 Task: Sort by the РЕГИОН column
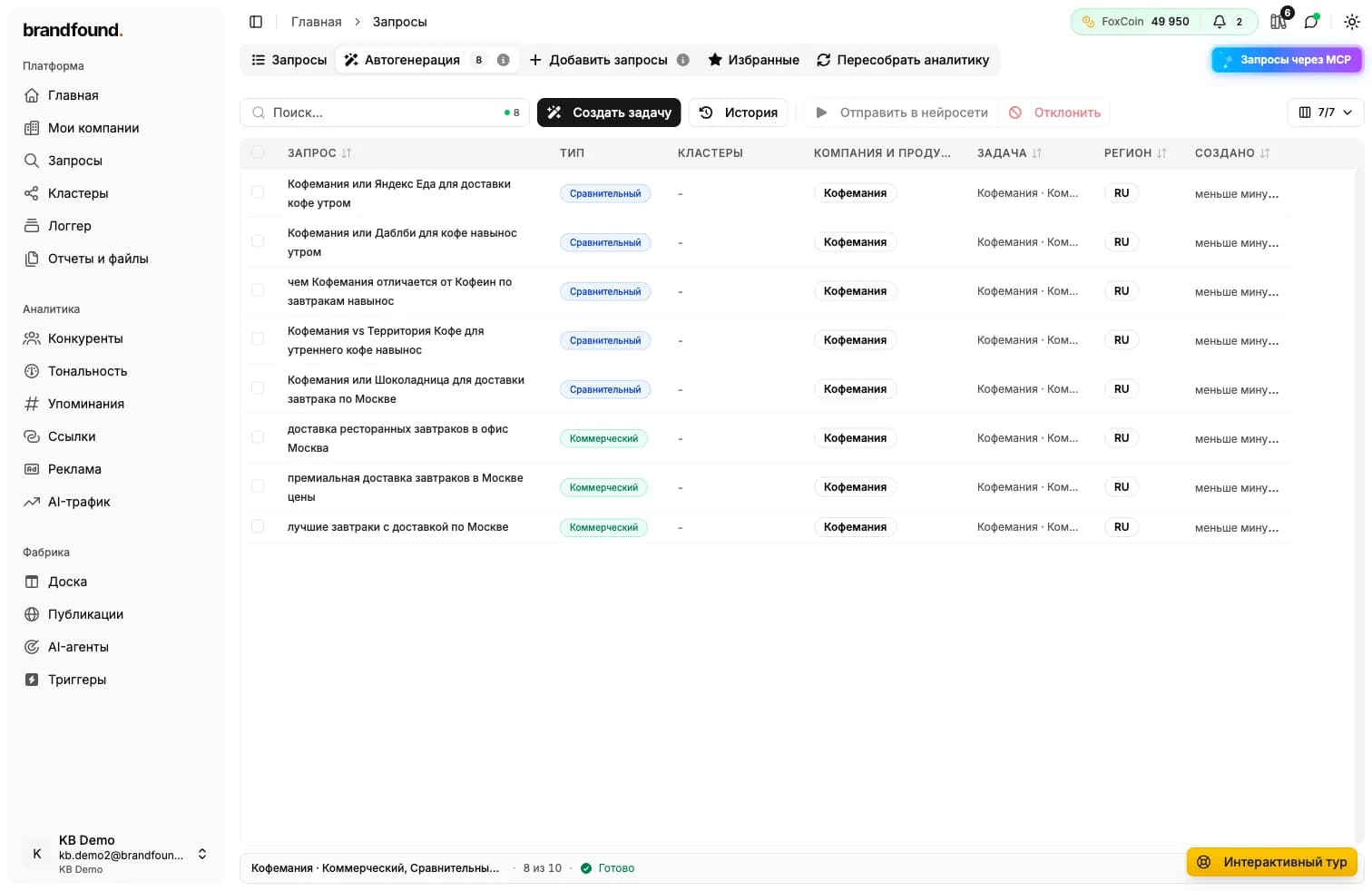1135,153
